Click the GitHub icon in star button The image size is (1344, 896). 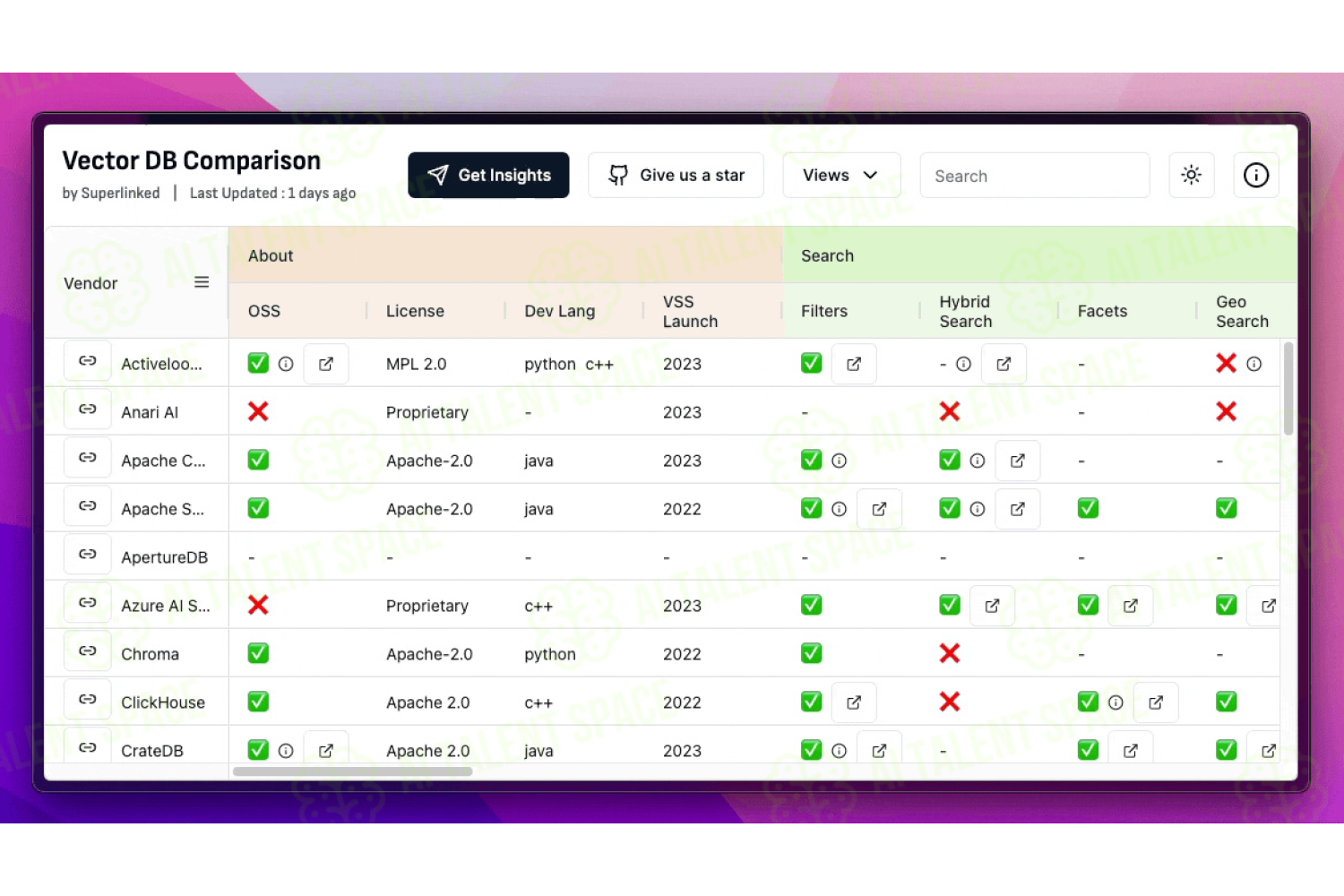click(x=618, y=175)
